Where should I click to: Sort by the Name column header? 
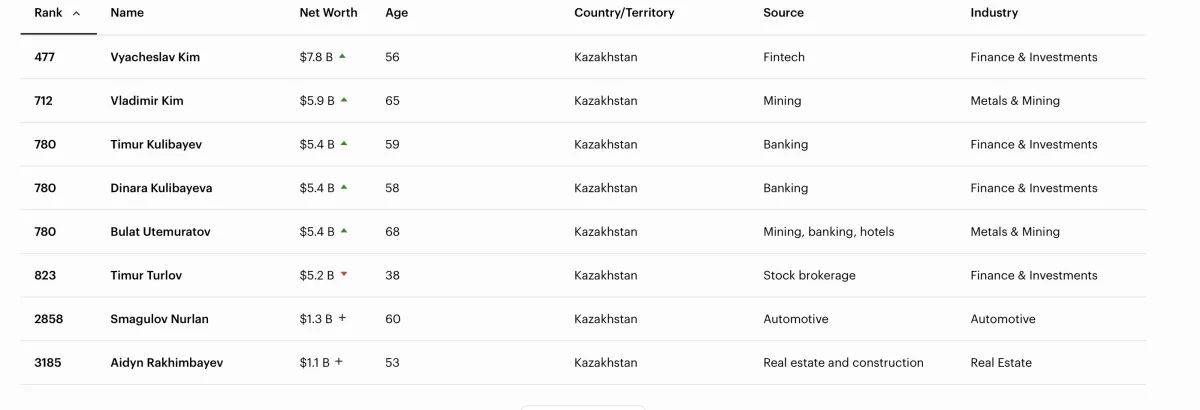click(127, 13)
